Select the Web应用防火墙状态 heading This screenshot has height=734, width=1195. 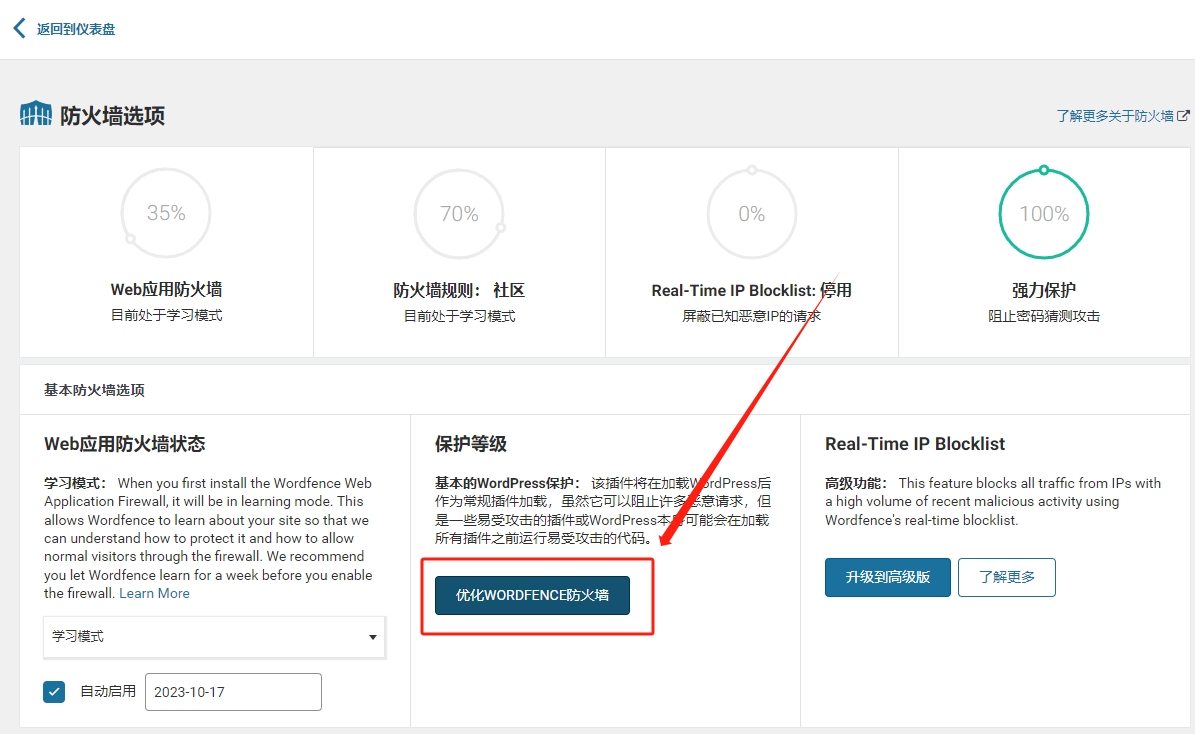click(124, 444)
